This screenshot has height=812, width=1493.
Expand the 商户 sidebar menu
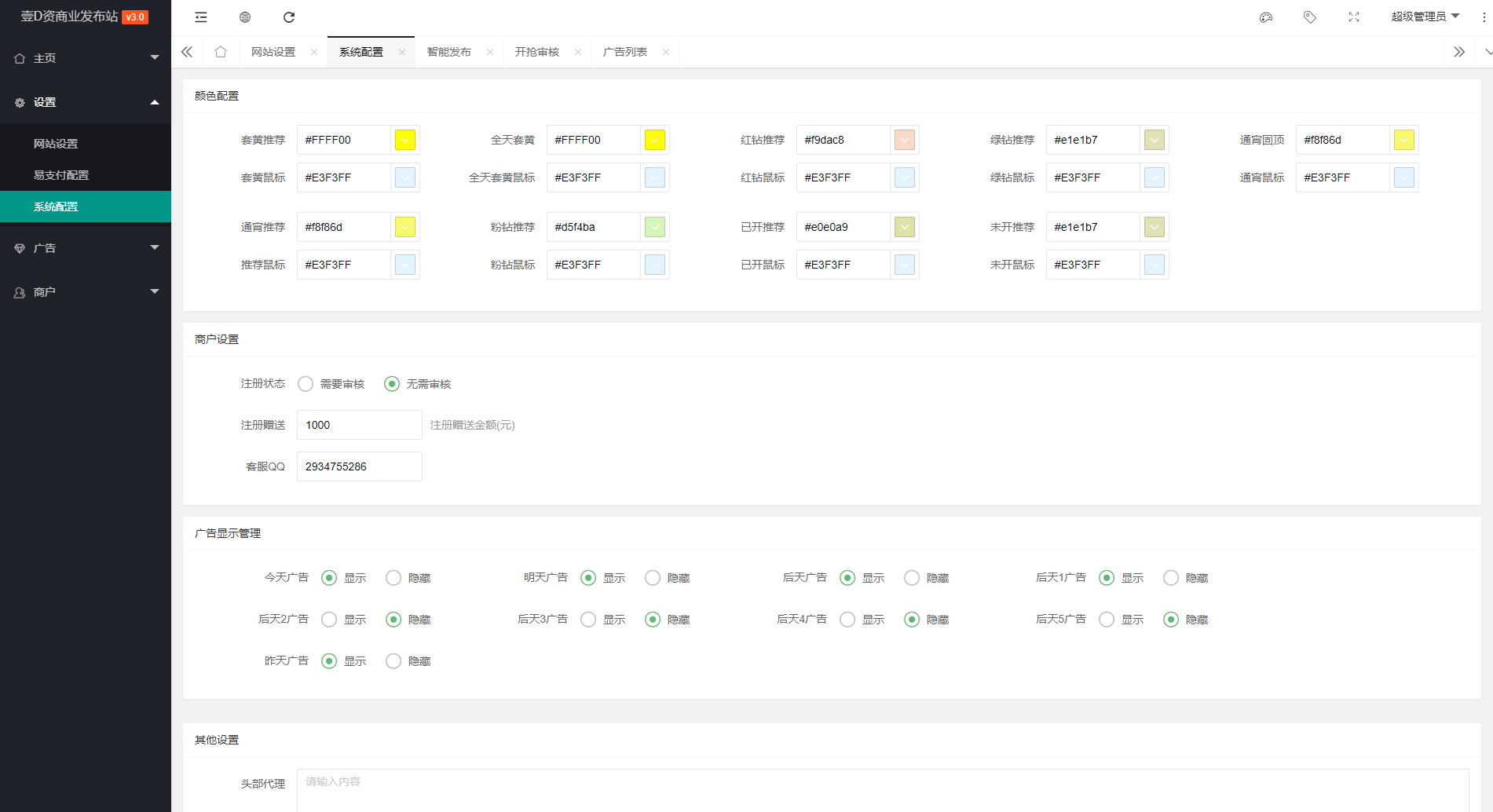[155, 291]
